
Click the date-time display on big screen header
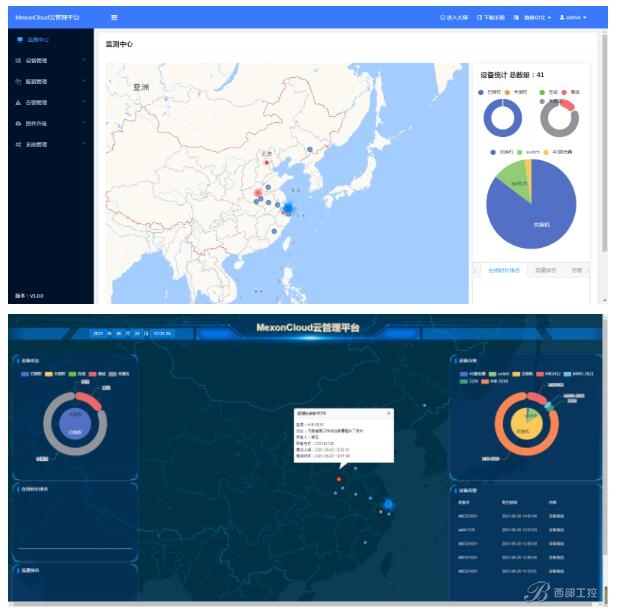click(132, 333)
